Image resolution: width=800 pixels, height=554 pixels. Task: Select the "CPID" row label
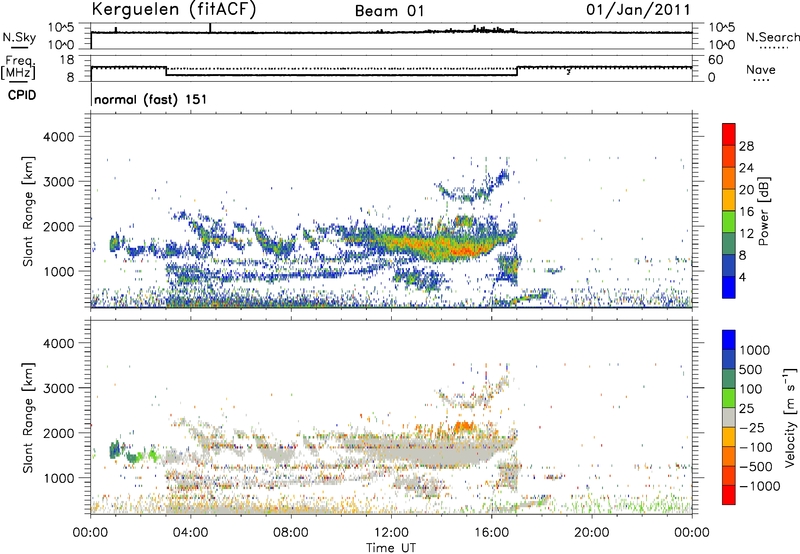pyautogui.click(x=22, y=95)
